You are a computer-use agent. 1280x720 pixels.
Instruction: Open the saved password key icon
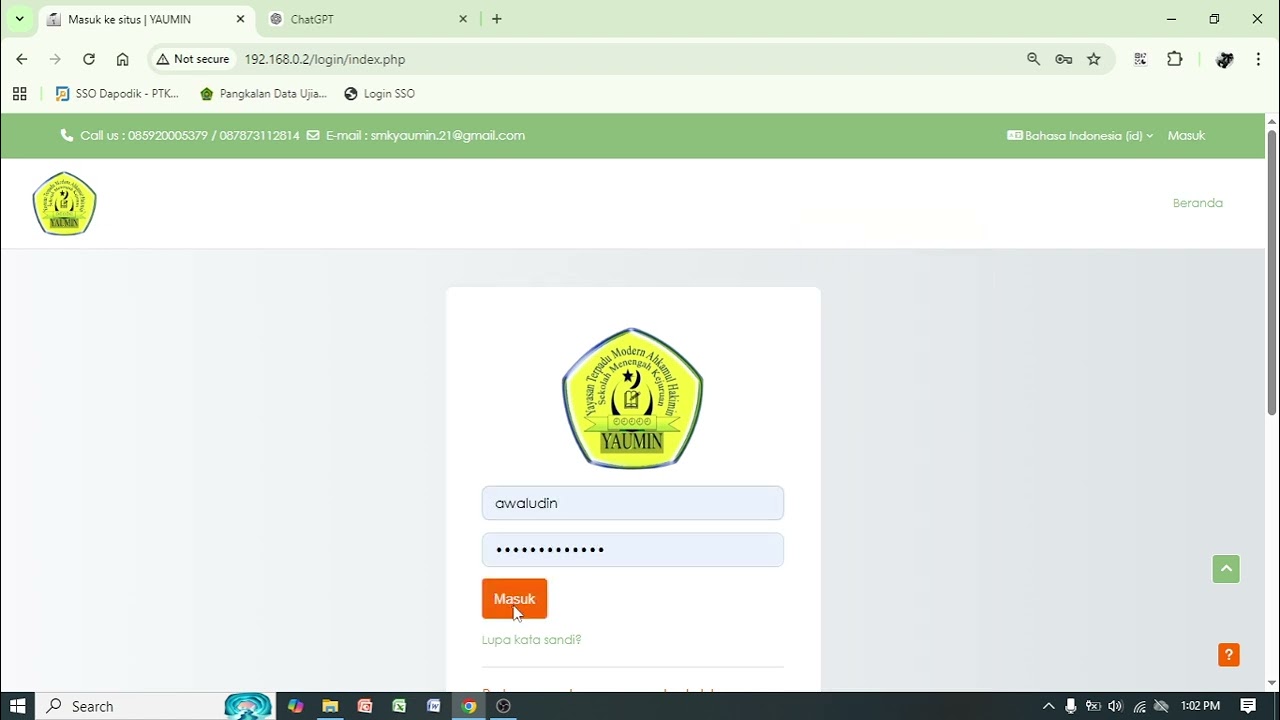click(x=1064, y=59)
